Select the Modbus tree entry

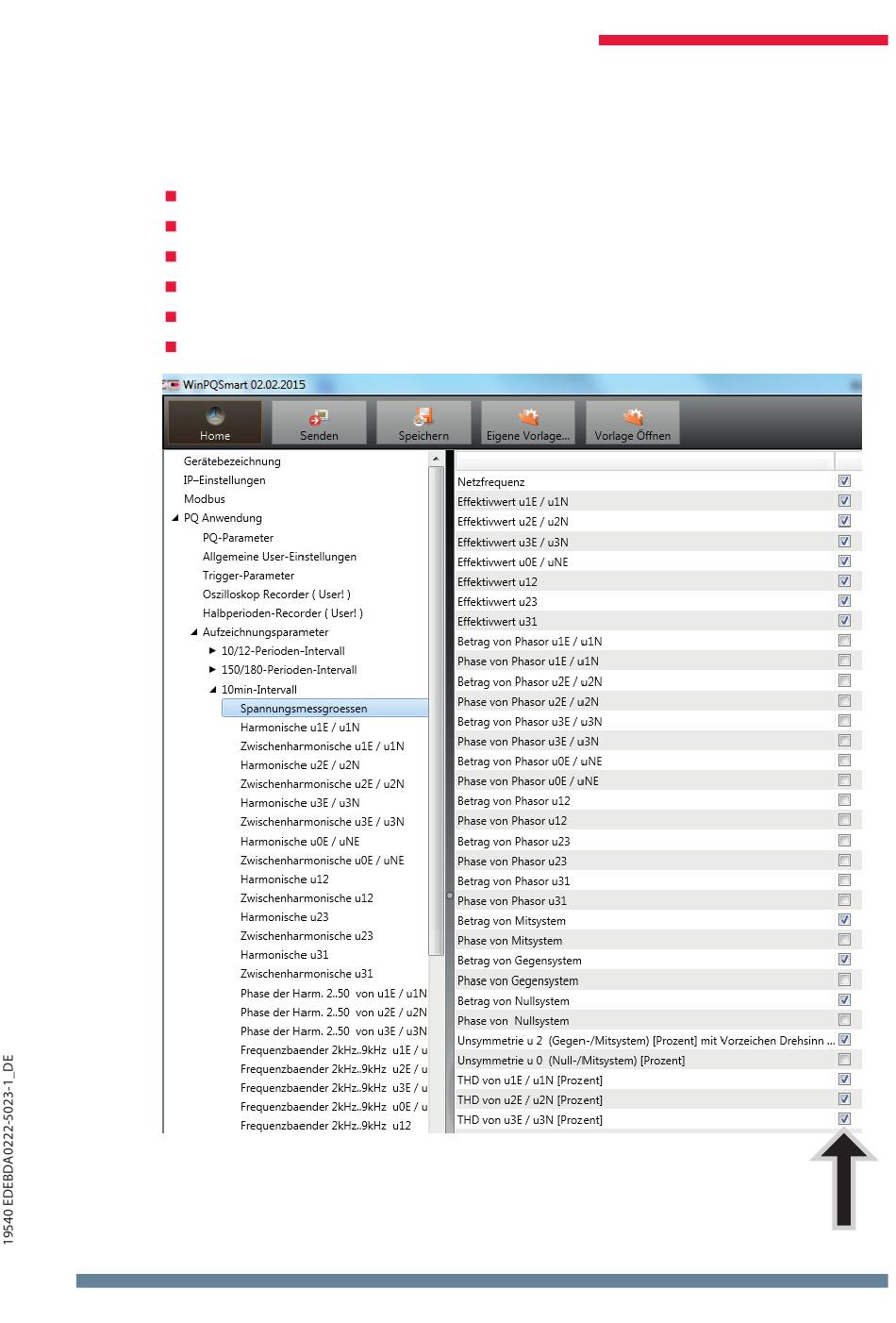coord(205,499)
